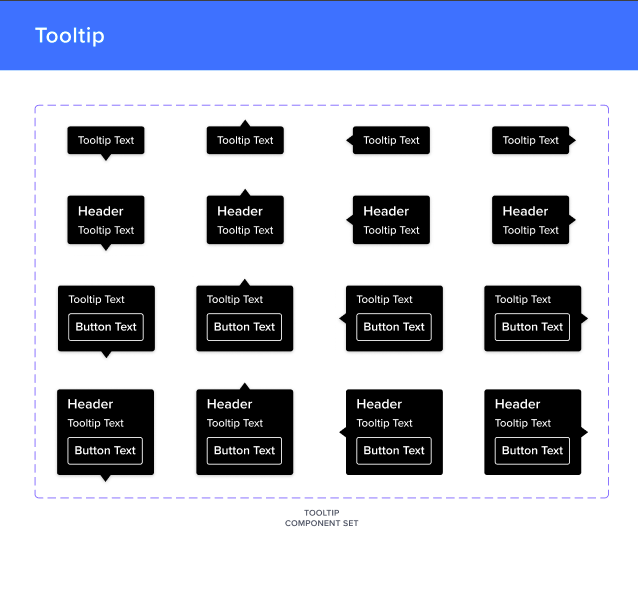This screenshot has width=638, height=608.
Task: Select the buttonless Header tooltip with left arrow
Action: point(391,220)
